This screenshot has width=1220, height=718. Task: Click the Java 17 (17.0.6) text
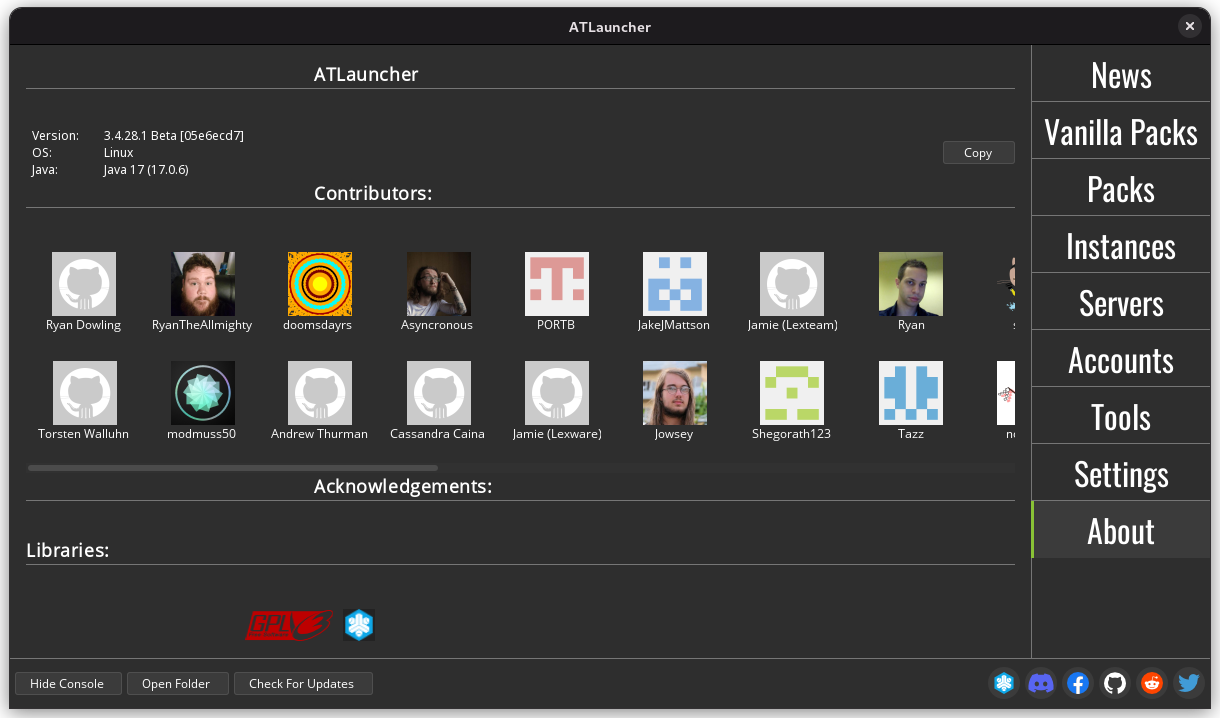pos(146,169)
